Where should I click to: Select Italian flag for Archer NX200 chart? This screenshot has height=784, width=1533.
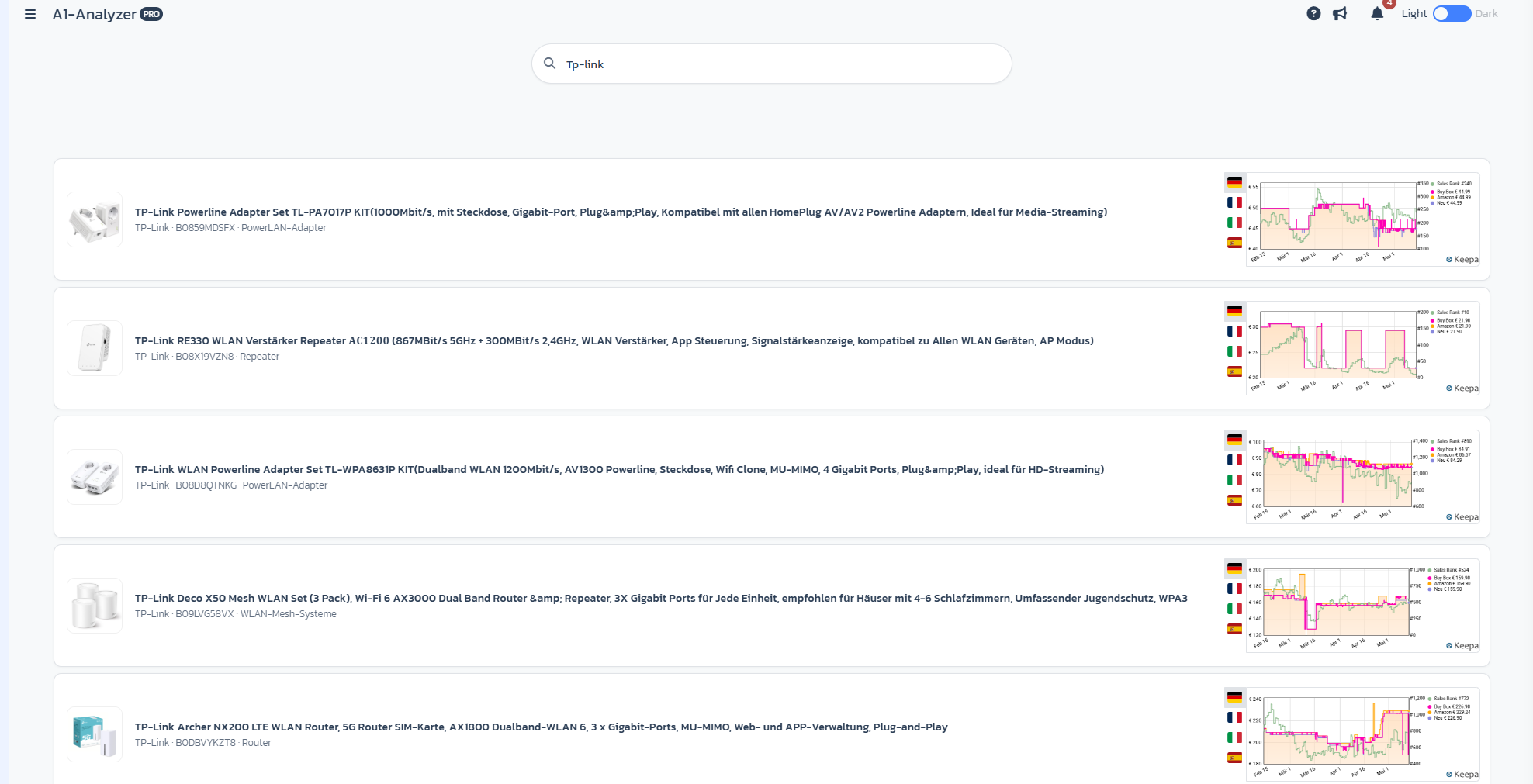[1234, 737]
